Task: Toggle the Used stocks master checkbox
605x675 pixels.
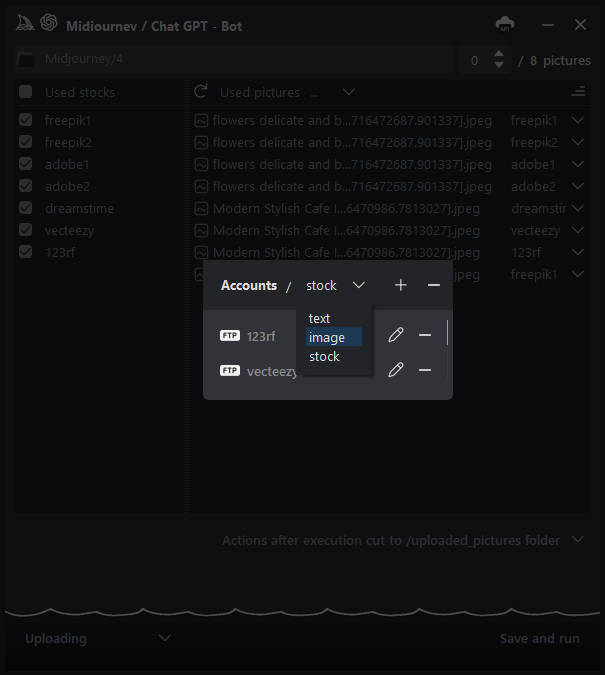Action: [x=25, y=91]
